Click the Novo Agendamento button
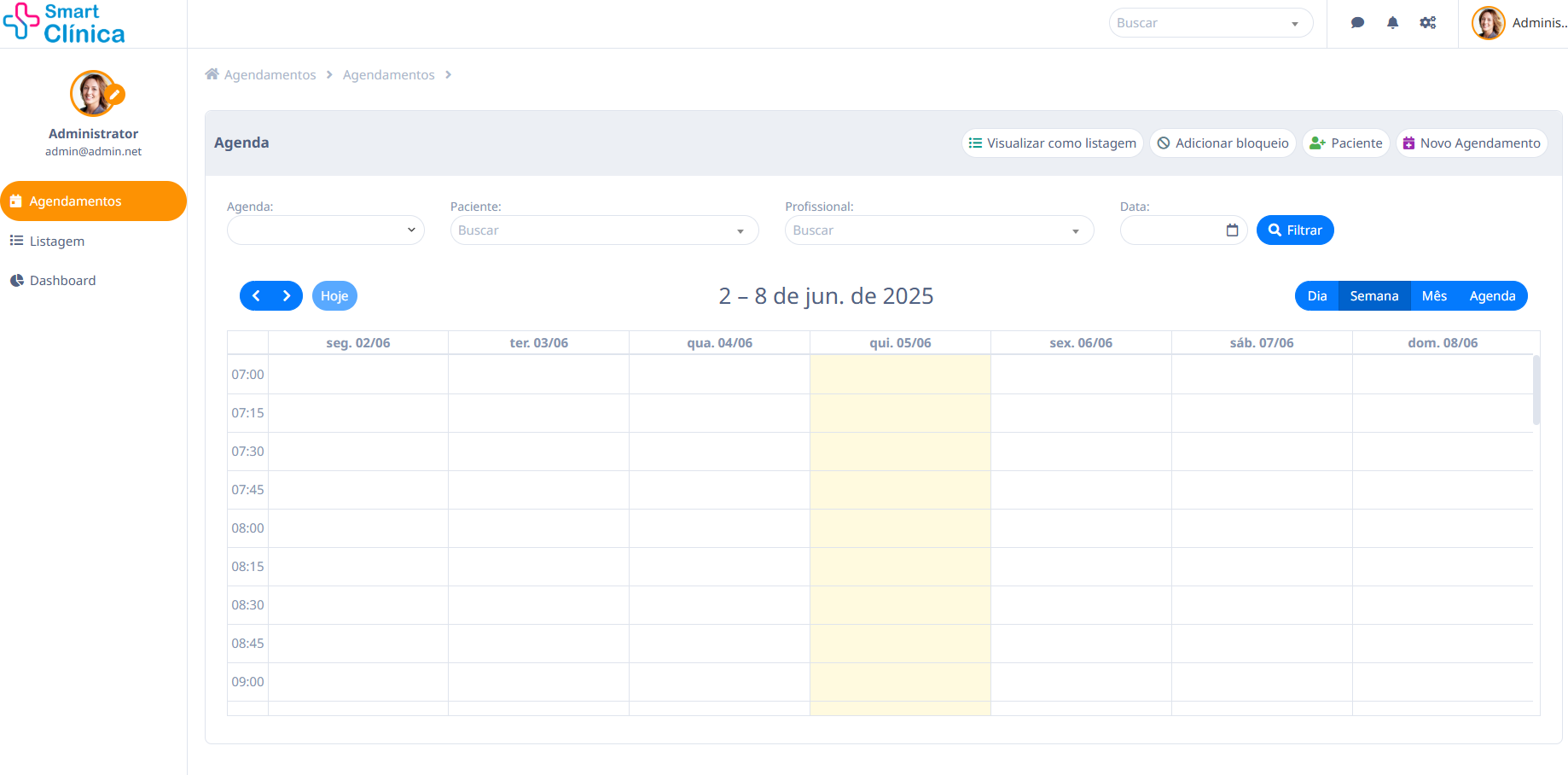 coord(1472,143)
